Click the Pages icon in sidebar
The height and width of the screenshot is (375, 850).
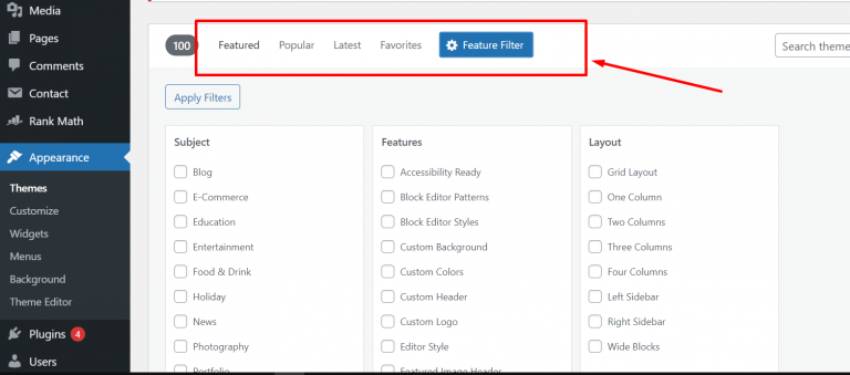(15, 38)
